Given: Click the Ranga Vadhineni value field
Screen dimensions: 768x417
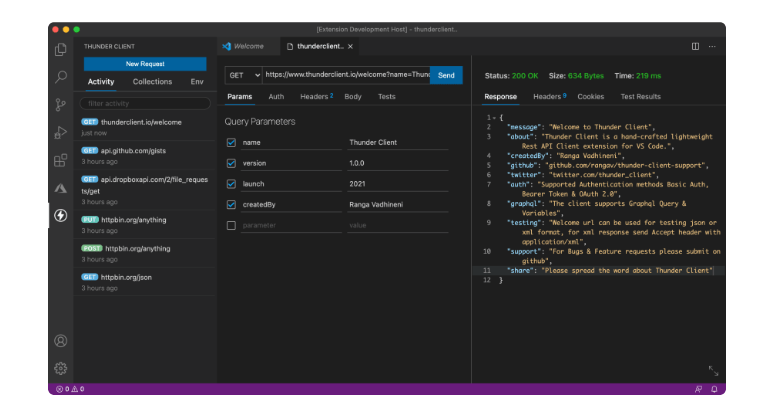Looking at the screenshot, I should click(398, 204).
